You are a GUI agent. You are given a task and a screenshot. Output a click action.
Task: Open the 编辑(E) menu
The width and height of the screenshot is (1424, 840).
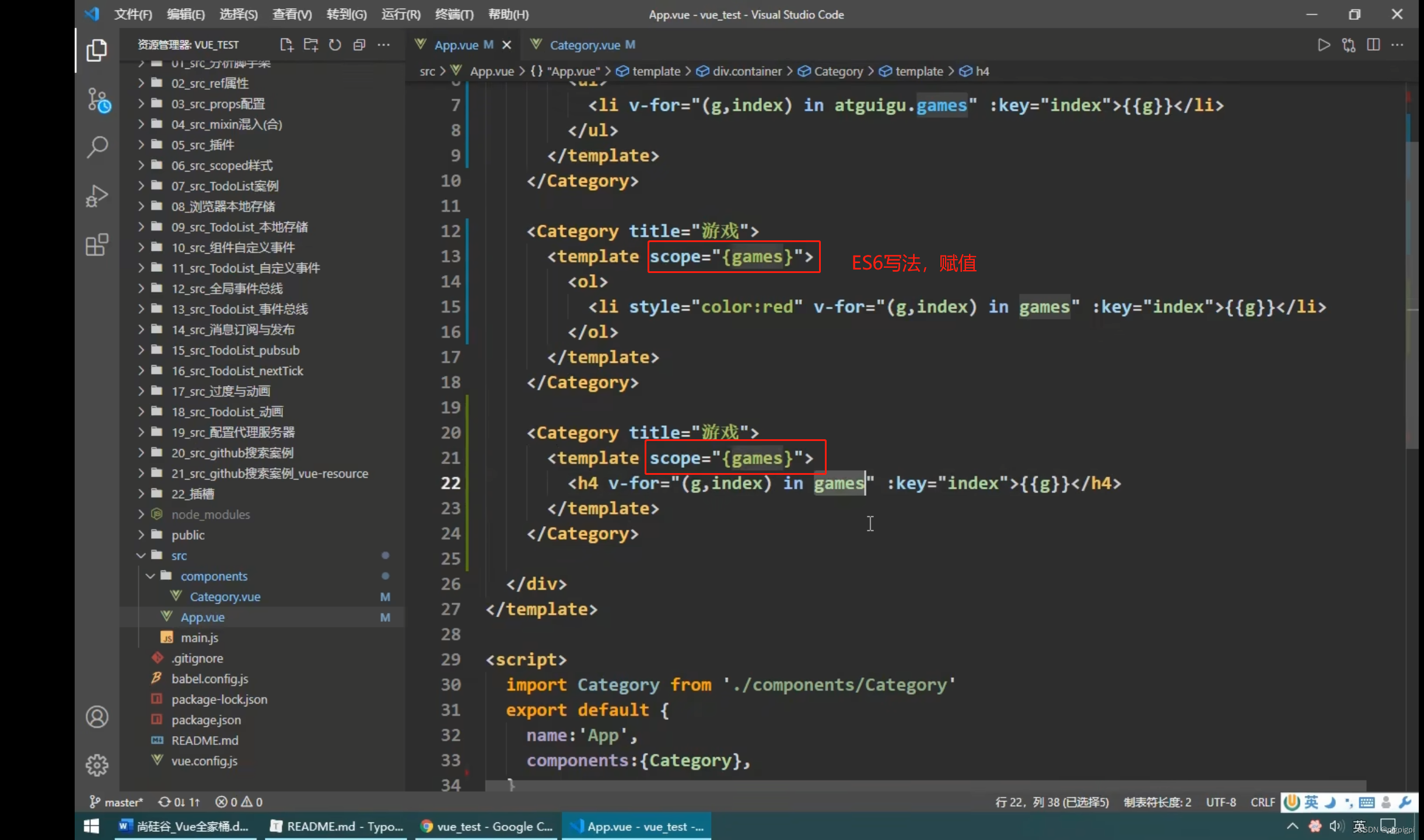186,15
